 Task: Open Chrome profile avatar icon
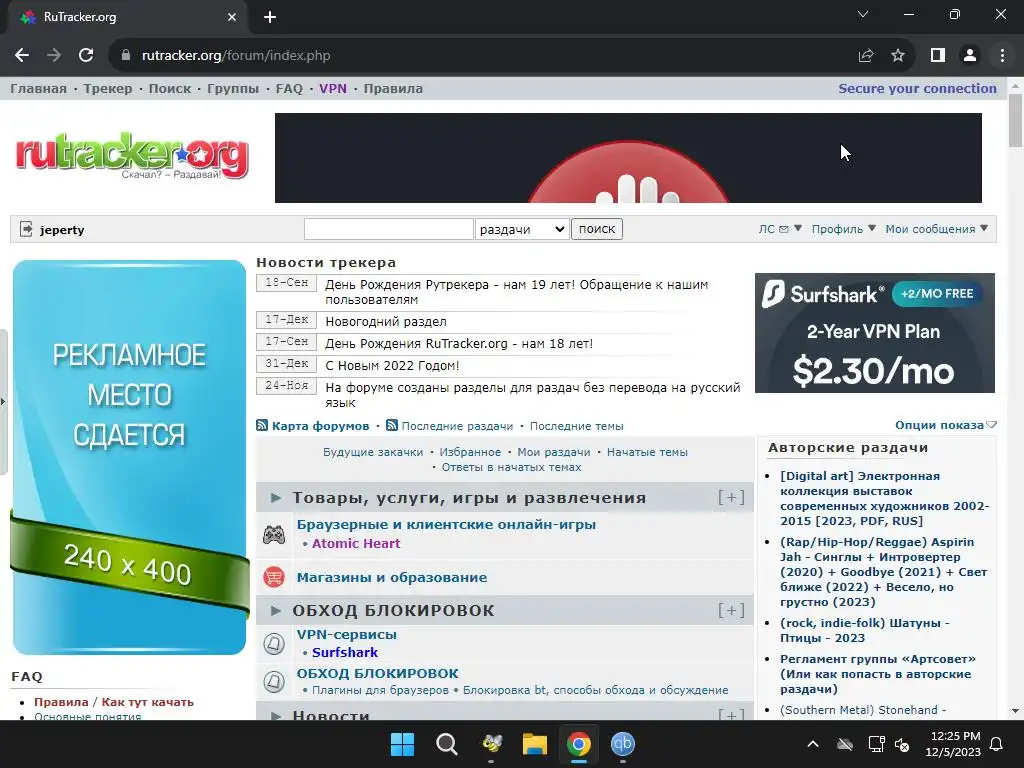(970, 56)
